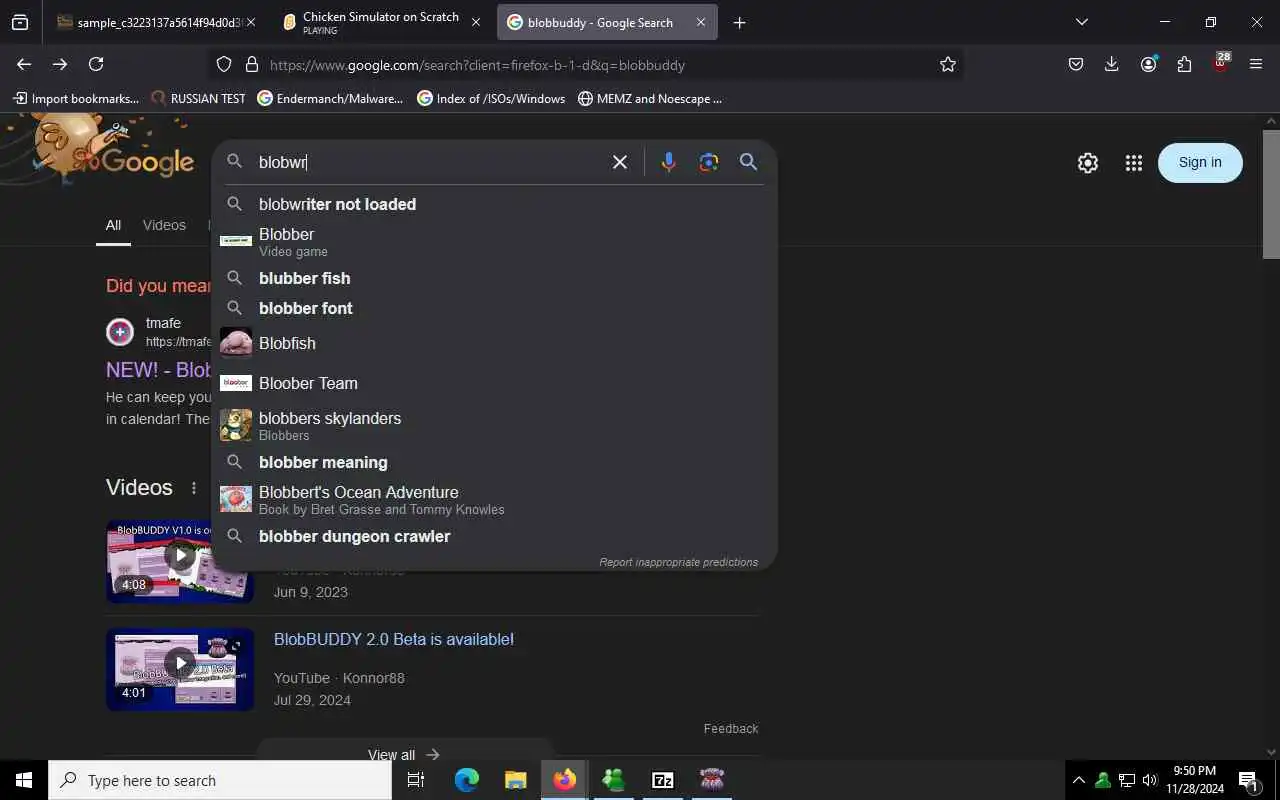
Task: Open the Firefox application menu
Action: [1256, 64]
